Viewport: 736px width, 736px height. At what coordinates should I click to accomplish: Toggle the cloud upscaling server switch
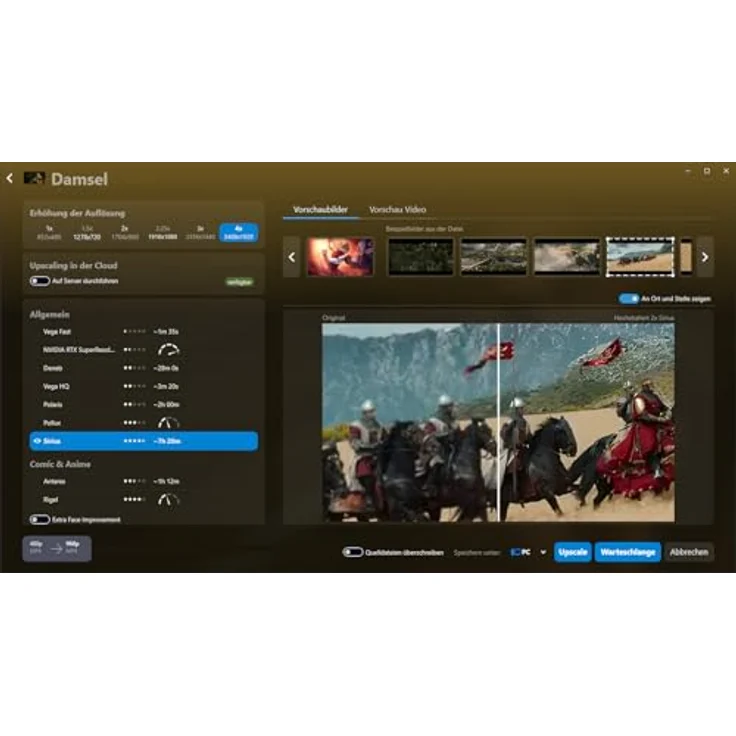coord(40,281)
